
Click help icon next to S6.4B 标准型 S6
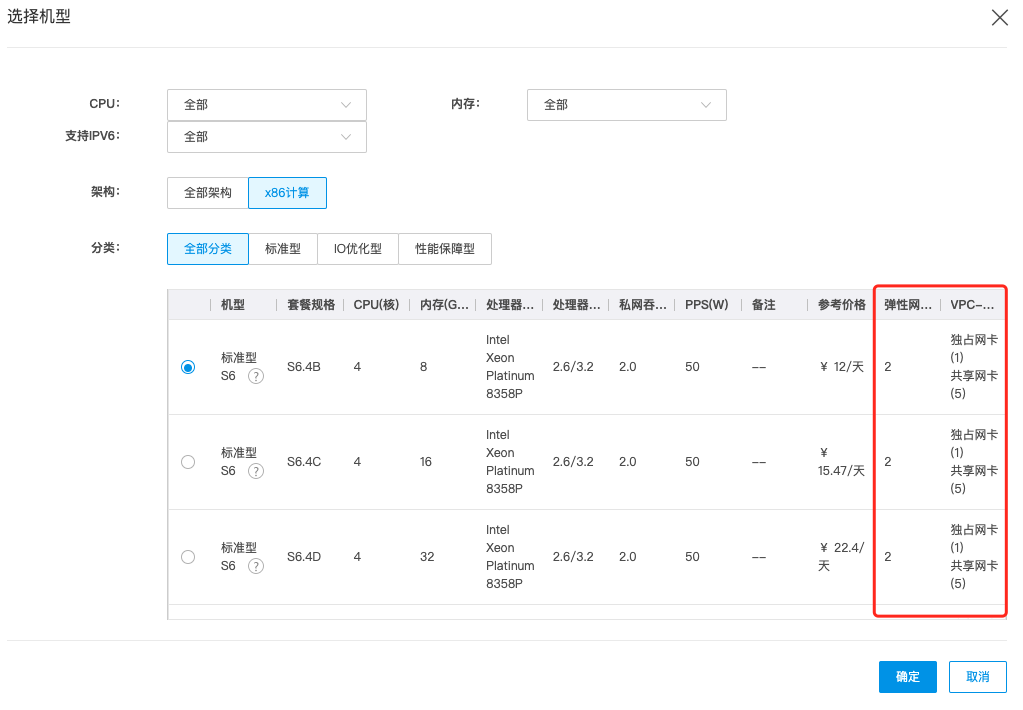coord(256,376)
